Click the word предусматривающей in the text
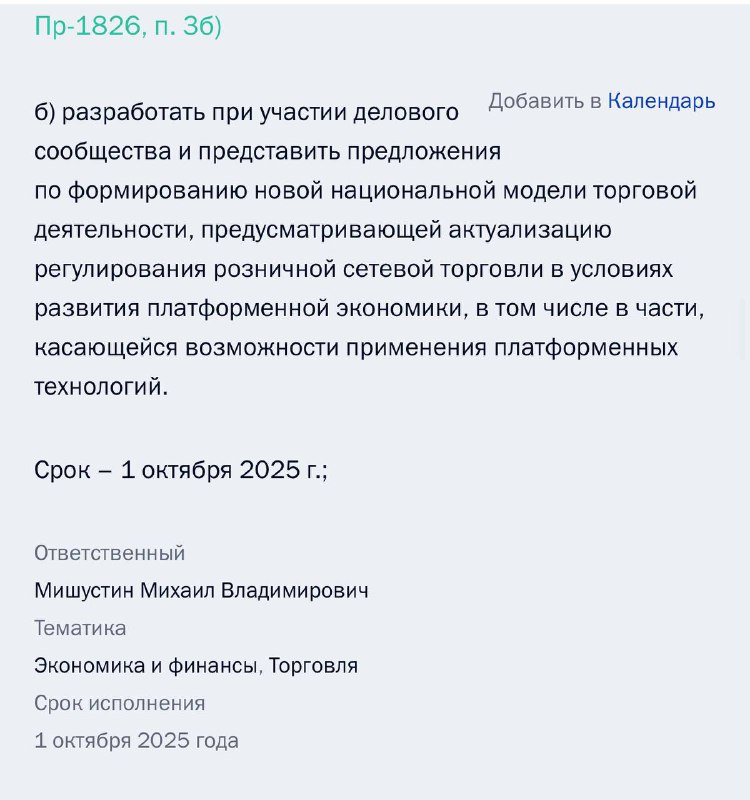This screenshot has width=750, height=800. coord(321,230)
